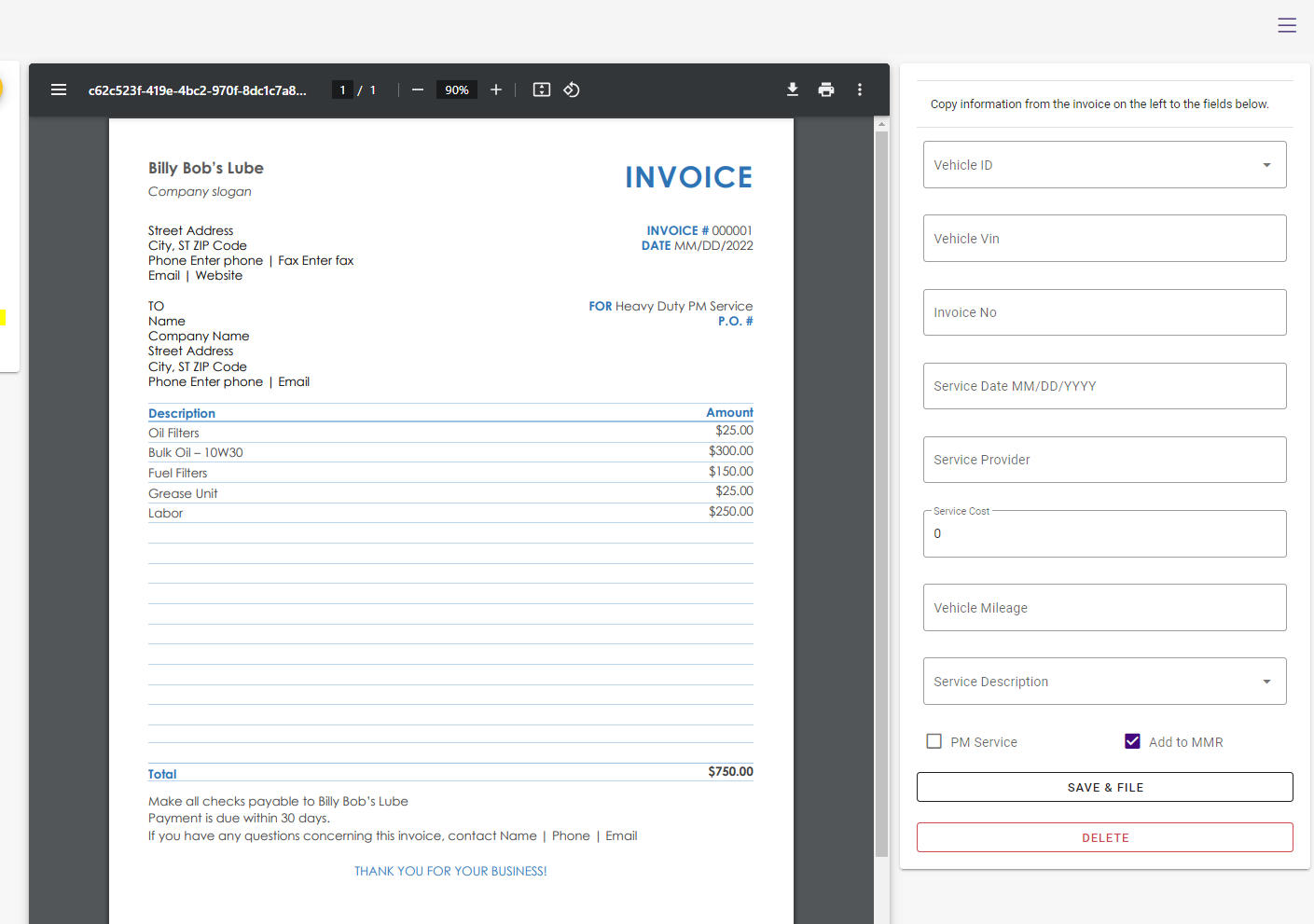Click the SAVE & FILE button
The width and height of the screenshot is (1314, 924).
pyautogui.click(x=1104, y=787)
